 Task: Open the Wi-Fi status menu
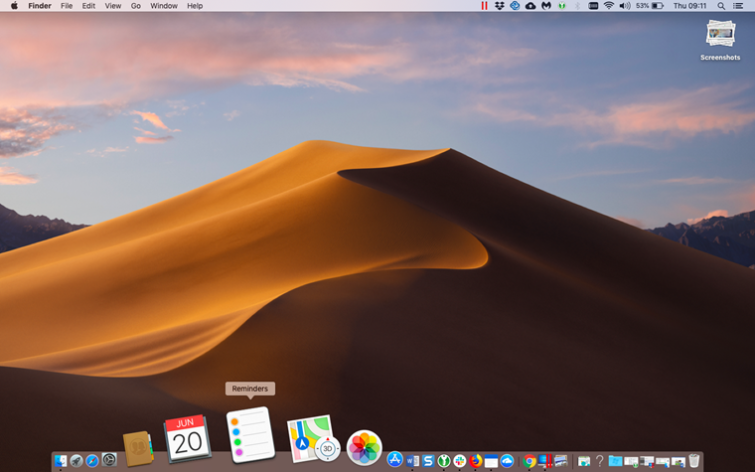coord(609,6)
